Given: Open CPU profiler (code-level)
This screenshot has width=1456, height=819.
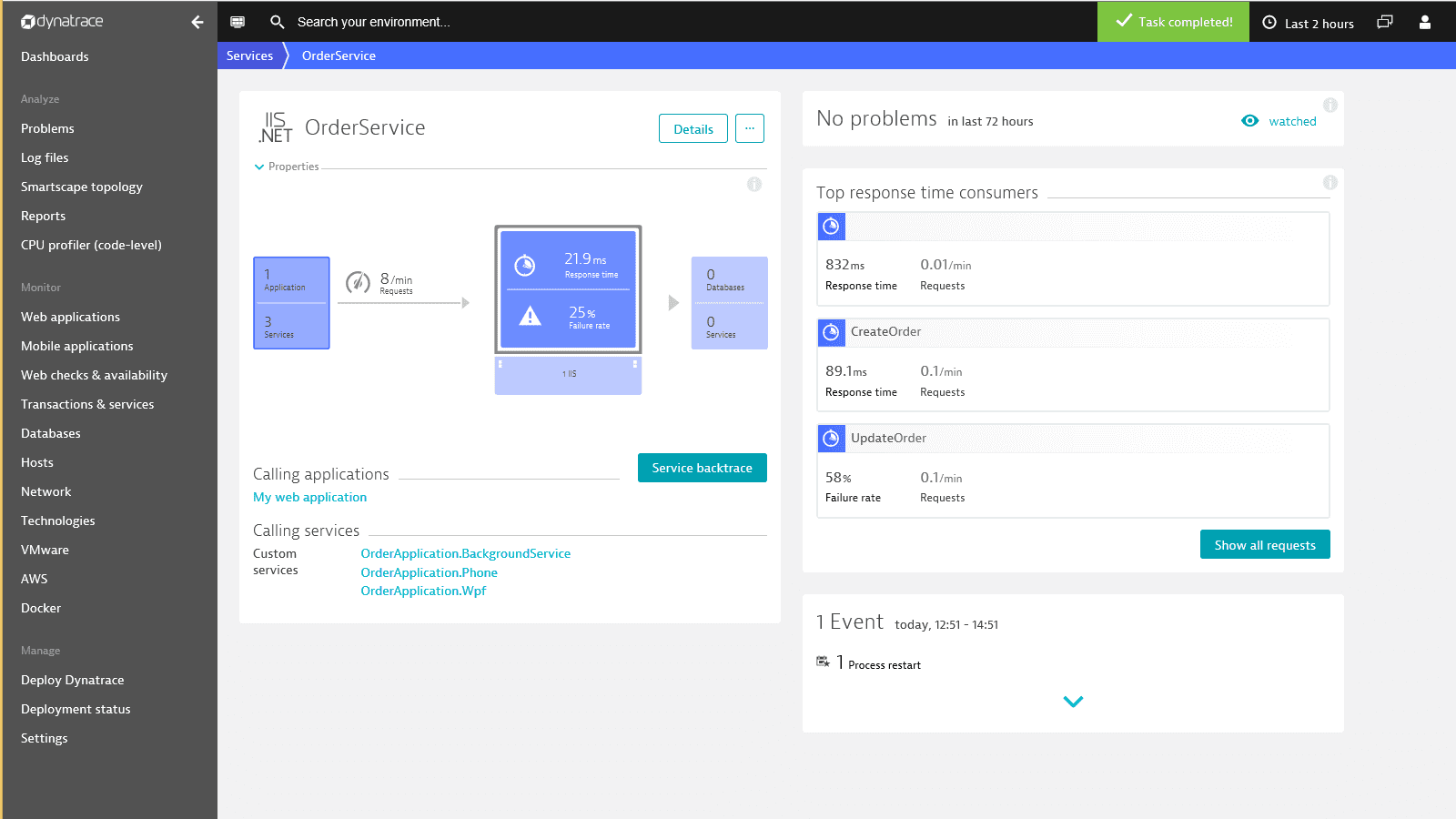Looking at the screenshot, I should click(x=91, y=245).
